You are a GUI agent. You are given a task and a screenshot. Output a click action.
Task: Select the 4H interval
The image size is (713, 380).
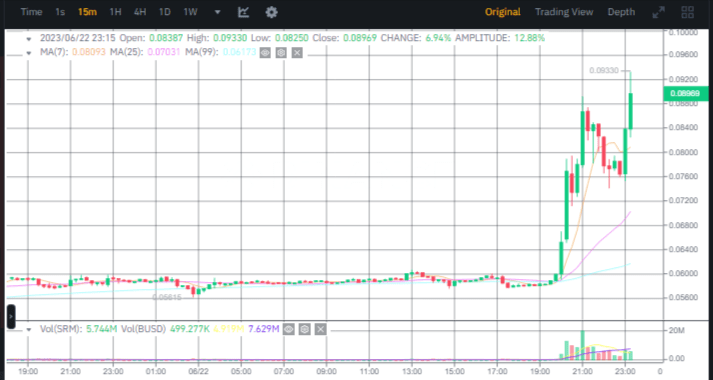coord(140,12)
